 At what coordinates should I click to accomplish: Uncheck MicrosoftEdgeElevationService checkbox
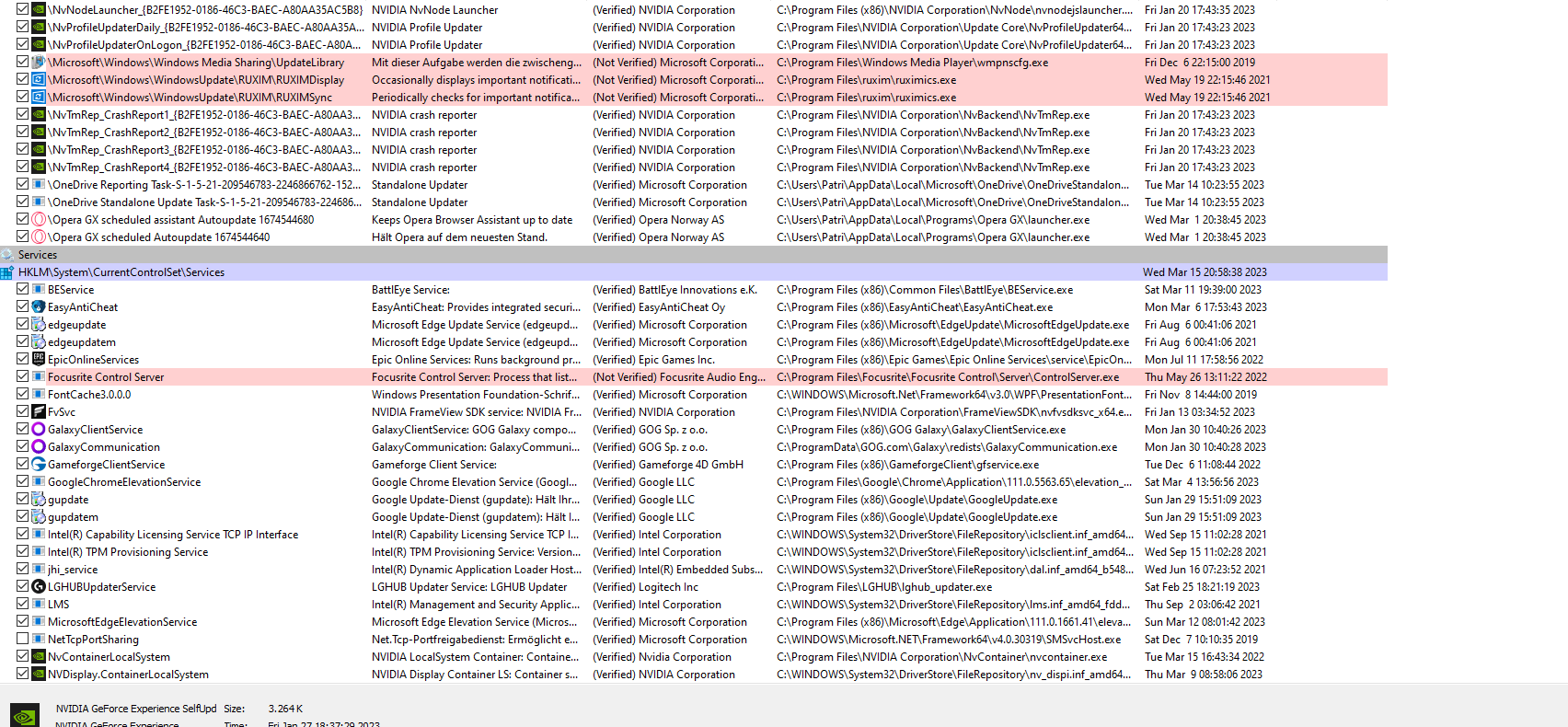coord(22,621)
